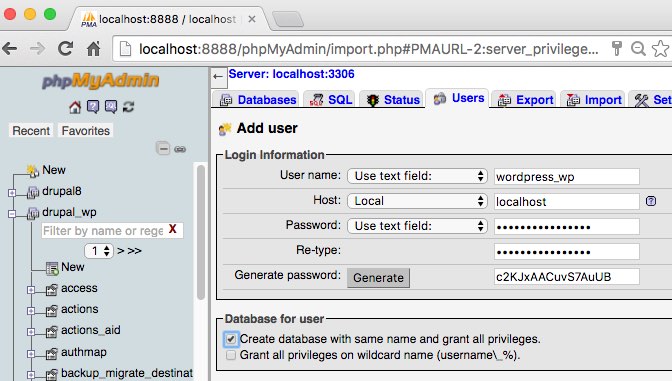Open the Import tab
Screen dimensions: 672x381
(x=593, y=99)
